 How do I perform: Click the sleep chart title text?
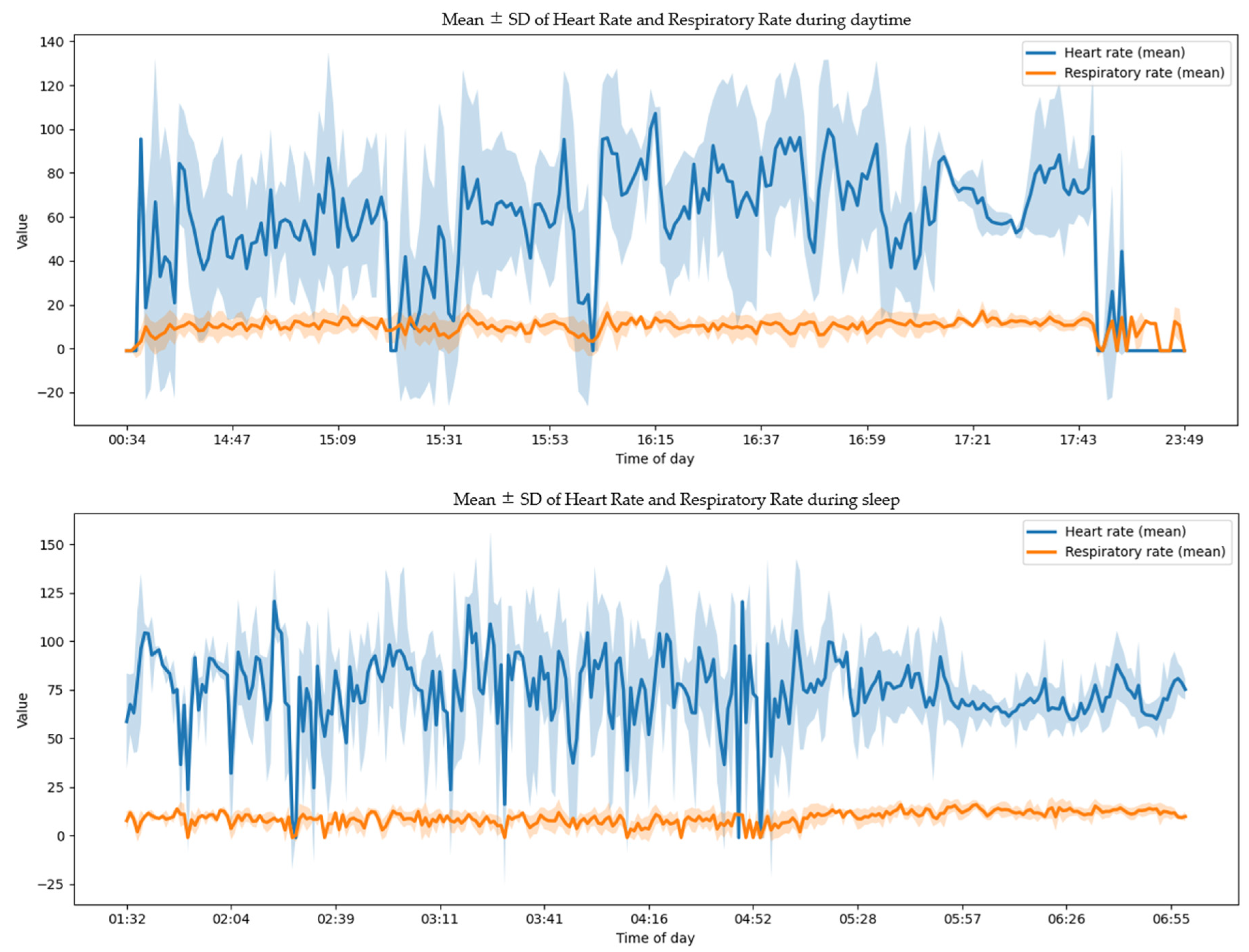[x=676, y=500]
